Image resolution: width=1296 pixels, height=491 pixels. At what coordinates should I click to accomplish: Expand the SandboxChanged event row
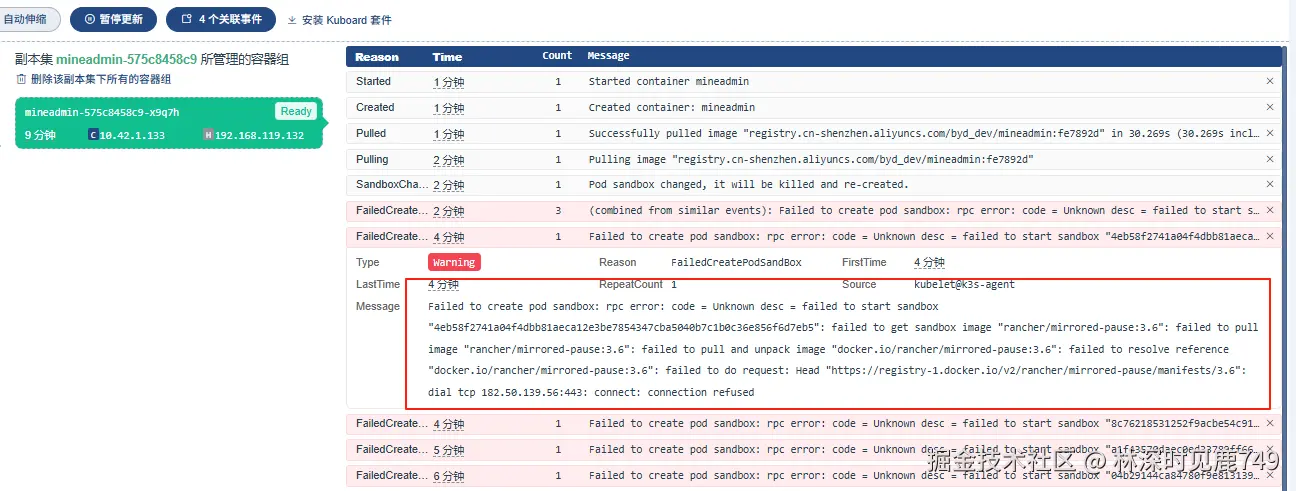814,184
